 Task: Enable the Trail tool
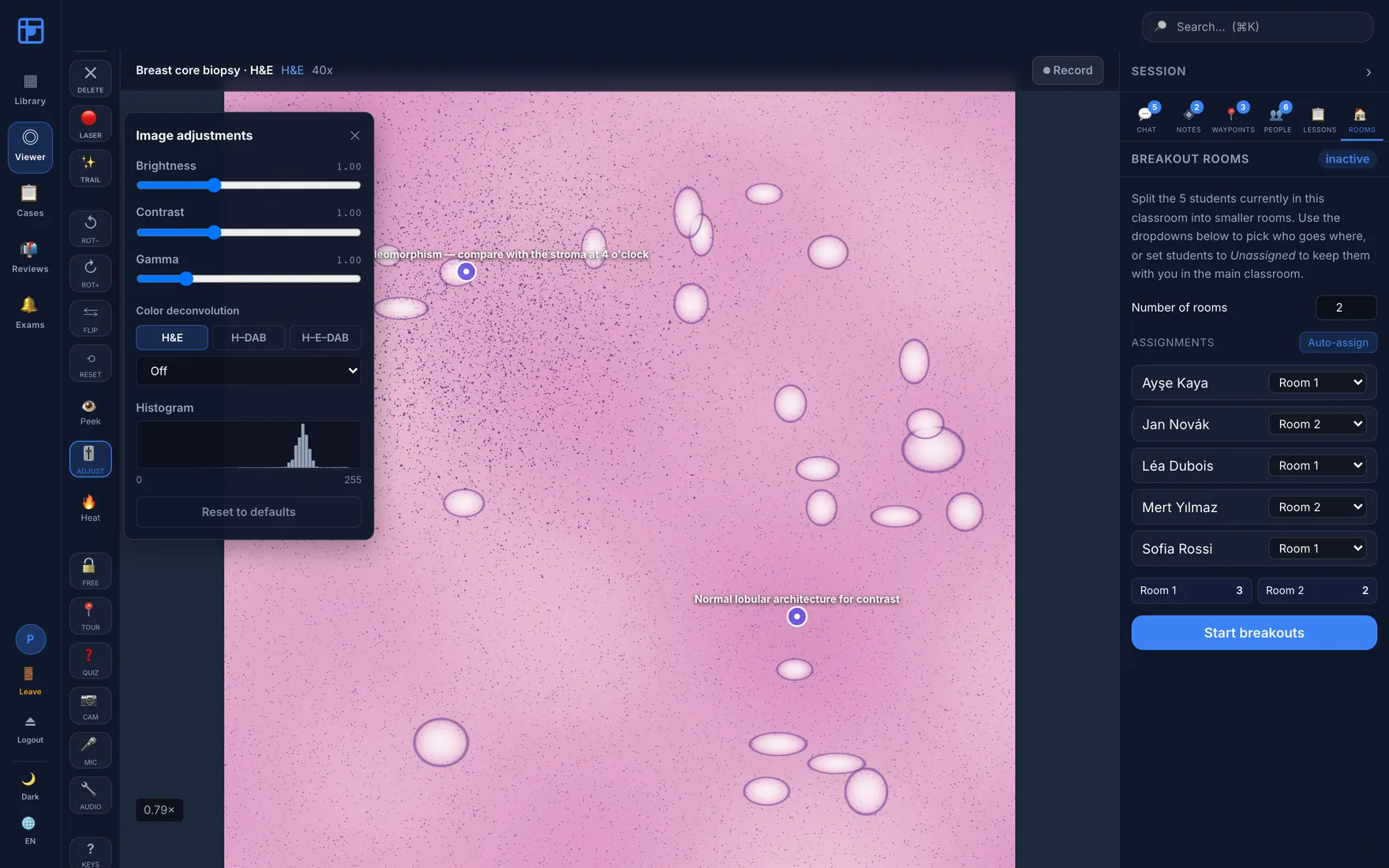(90, 168)
